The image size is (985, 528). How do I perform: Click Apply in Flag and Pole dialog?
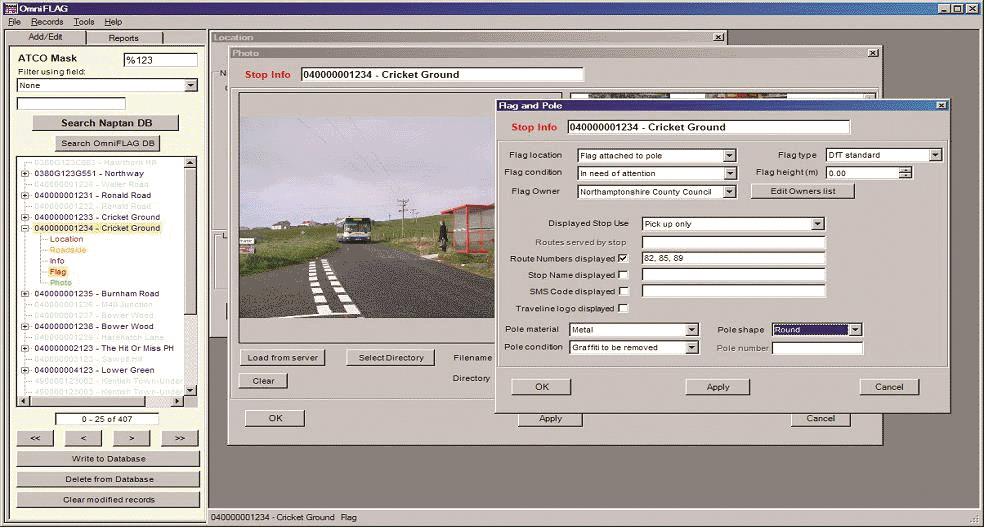717,387
